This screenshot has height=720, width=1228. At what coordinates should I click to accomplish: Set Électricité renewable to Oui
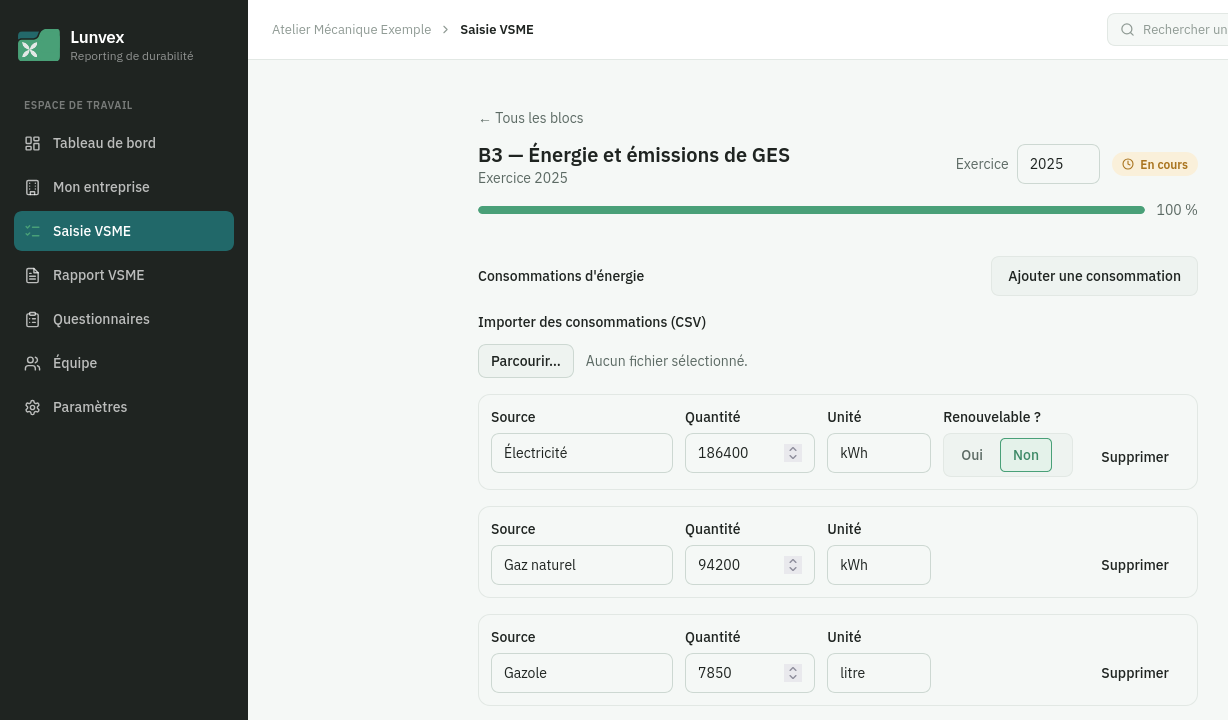972,455
